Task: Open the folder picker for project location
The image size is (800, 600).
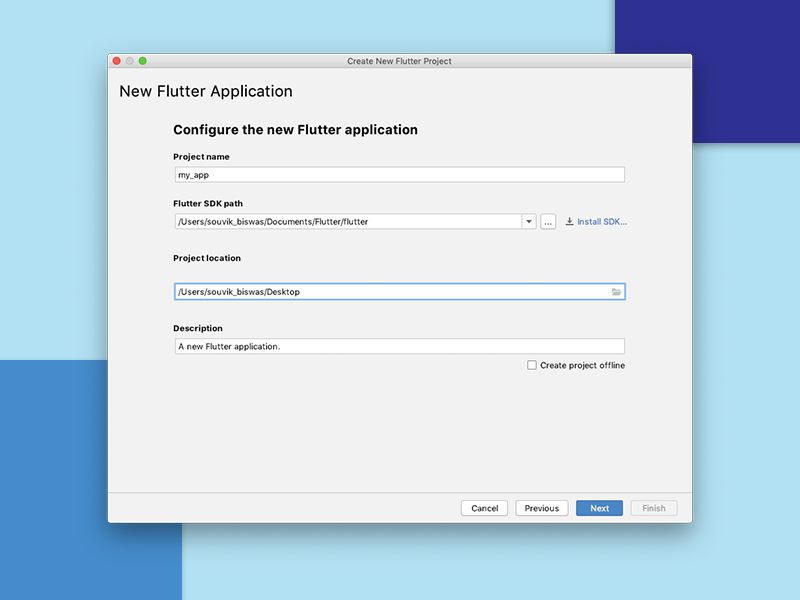Action: [615, 290]
